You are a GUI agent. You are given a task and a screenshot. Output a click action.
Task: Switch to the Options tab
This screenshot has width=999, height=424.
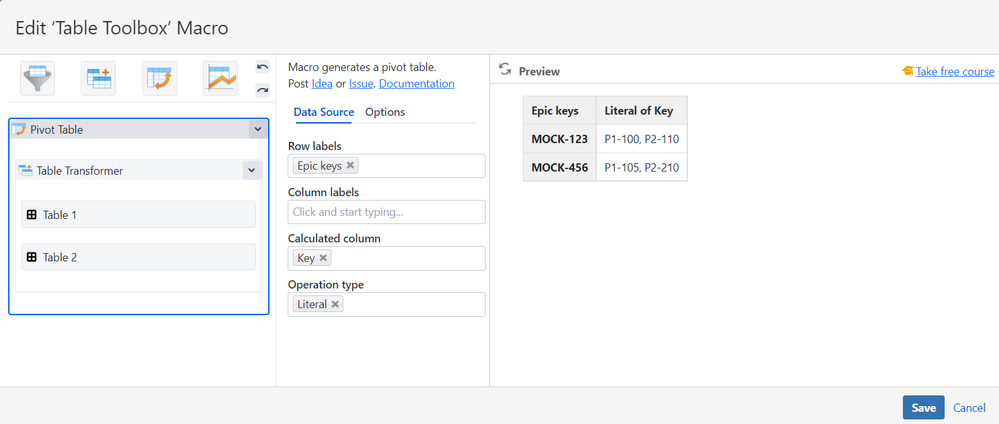point(385,112)
